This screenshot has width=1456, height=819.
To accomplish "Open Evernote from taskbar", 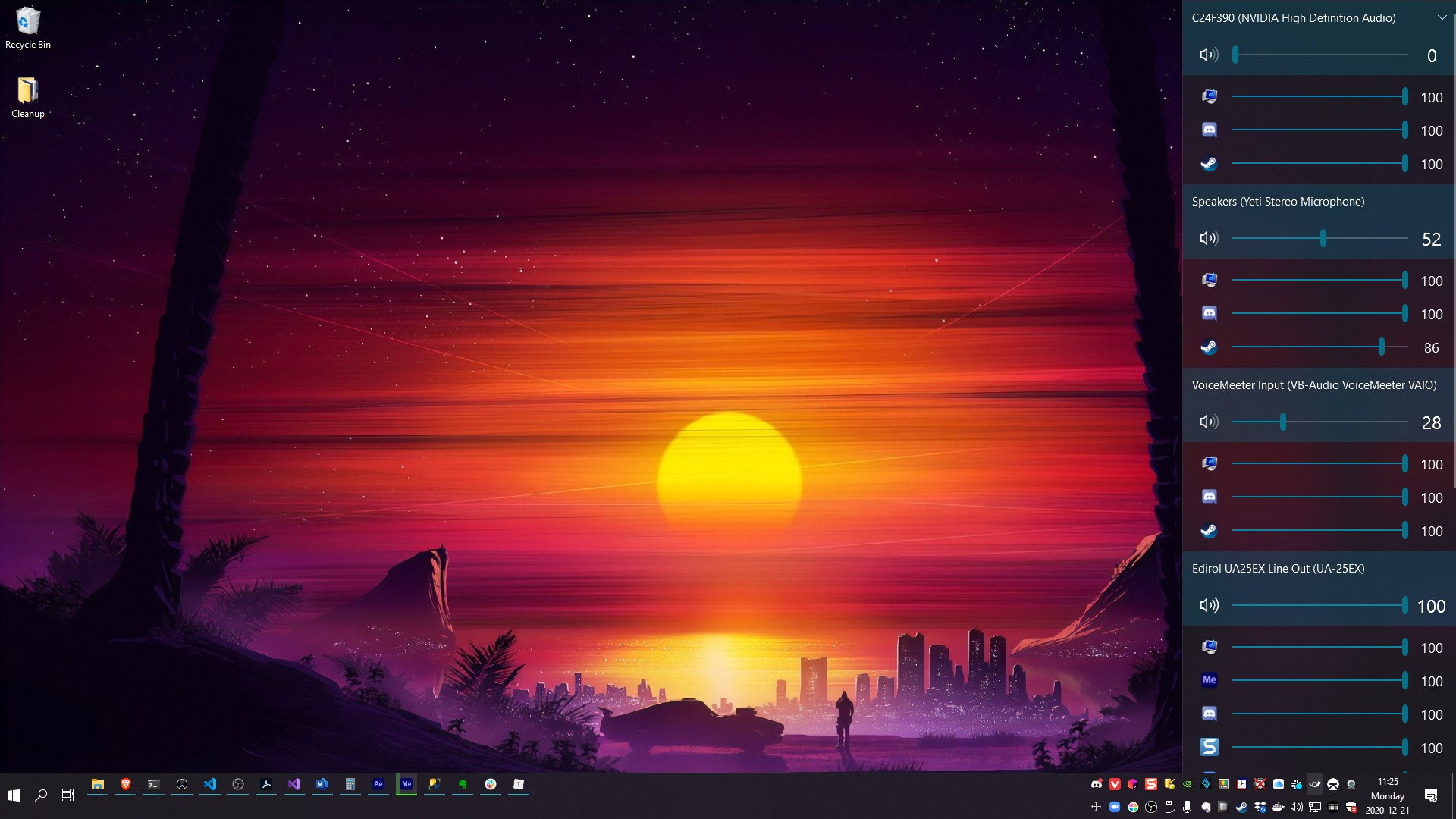I will (463, 784).
